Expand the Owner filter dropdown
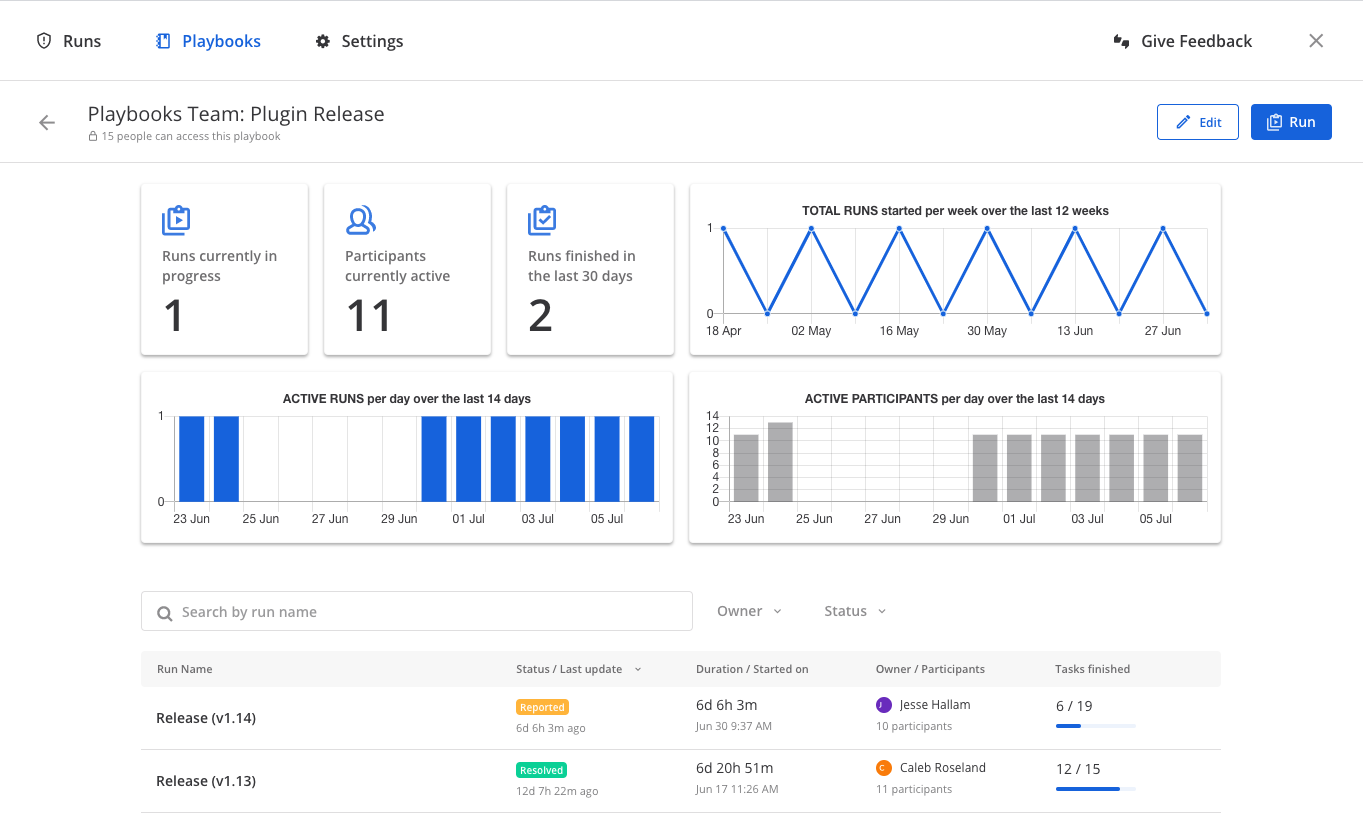 coord(749,611)
